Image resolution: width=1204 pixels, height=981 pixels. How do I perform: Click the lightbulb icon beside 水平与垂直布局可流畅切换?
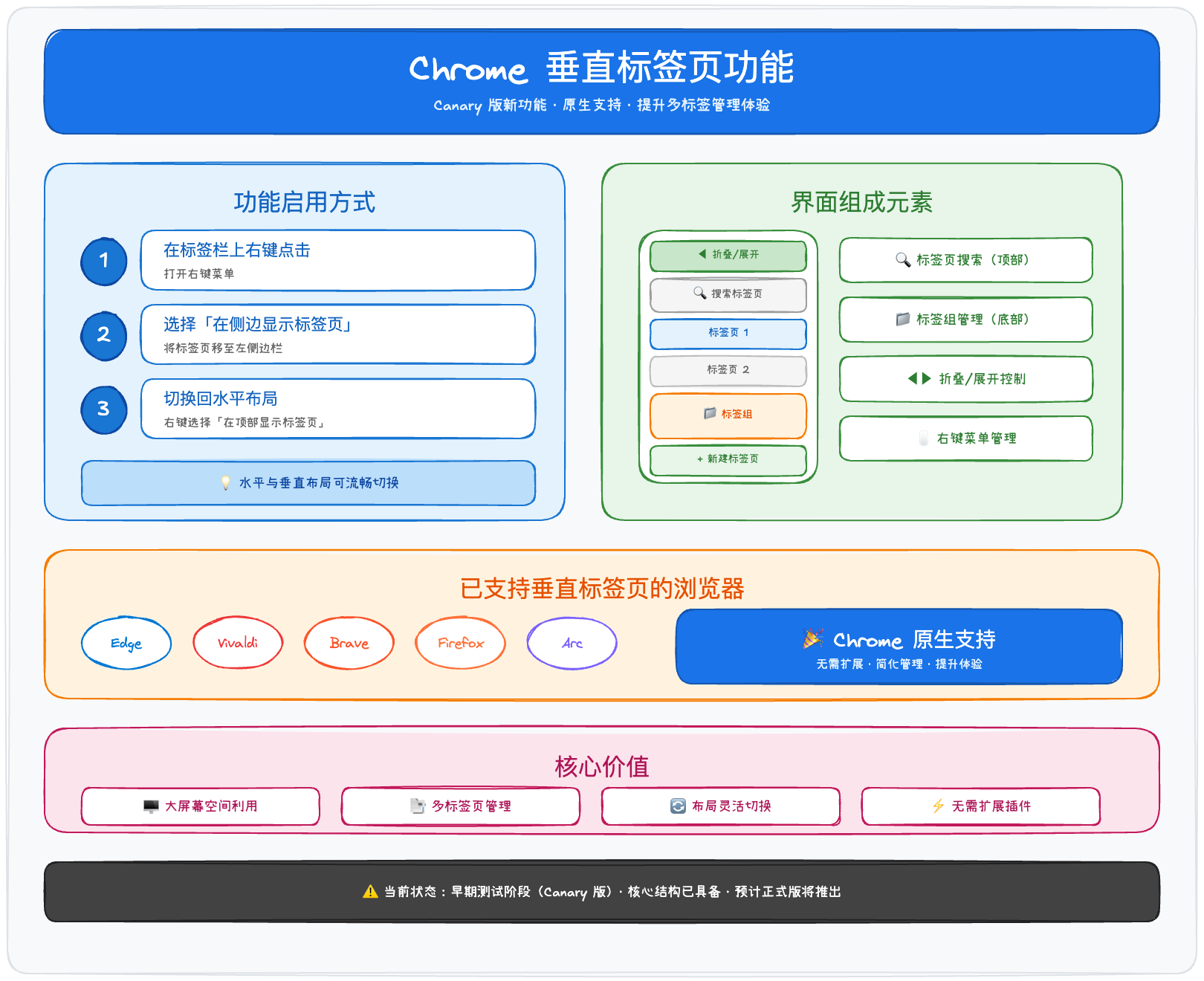click(226, 483)
